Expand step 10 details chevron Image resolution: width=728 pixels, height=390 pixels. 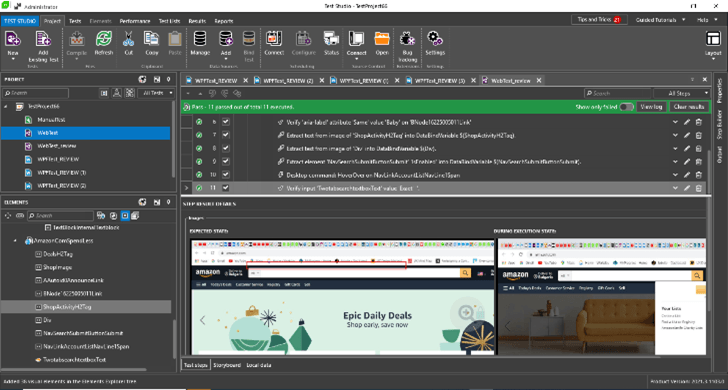click(x=676, y=175)
